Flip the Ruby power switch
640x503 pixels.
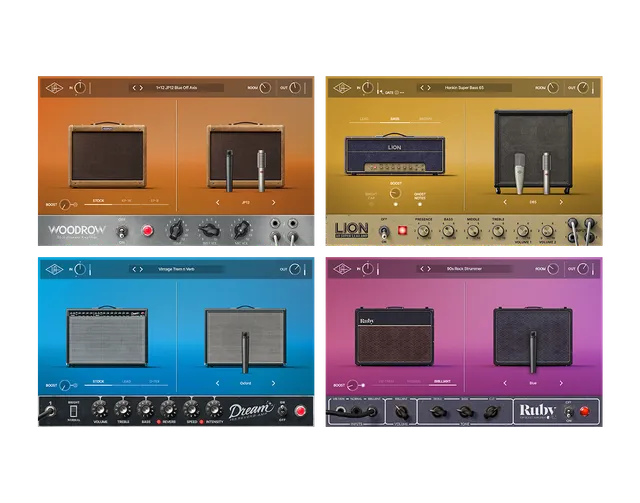point(568,412)
